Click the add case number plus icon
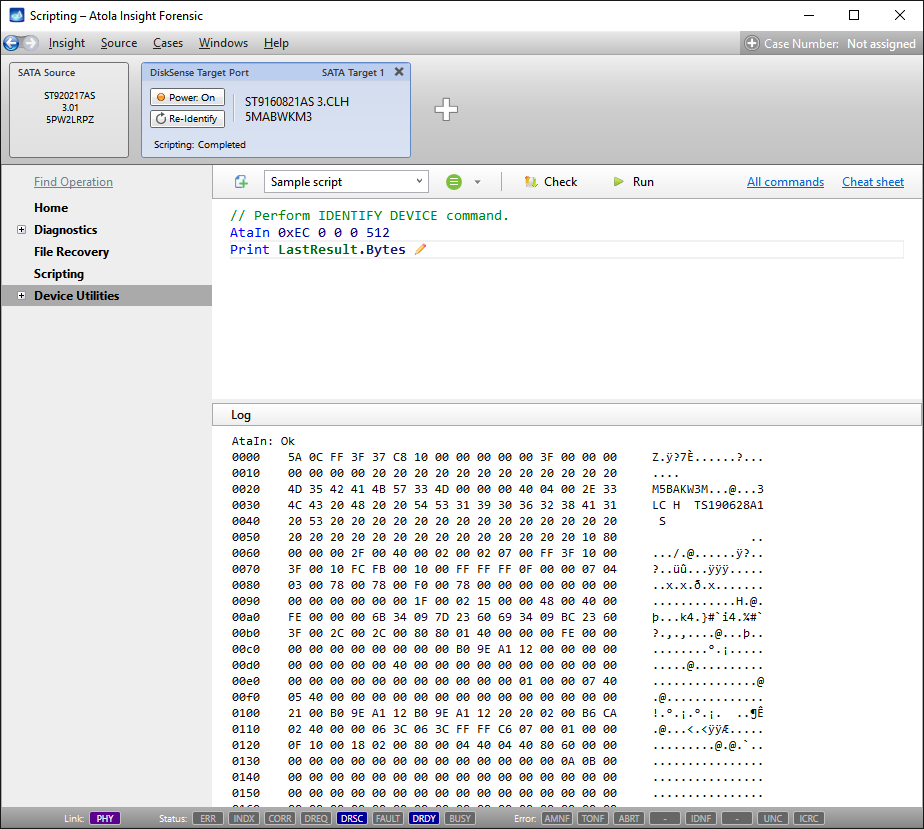The height and width of the screenshot is (829, 924). coord(751,44)
